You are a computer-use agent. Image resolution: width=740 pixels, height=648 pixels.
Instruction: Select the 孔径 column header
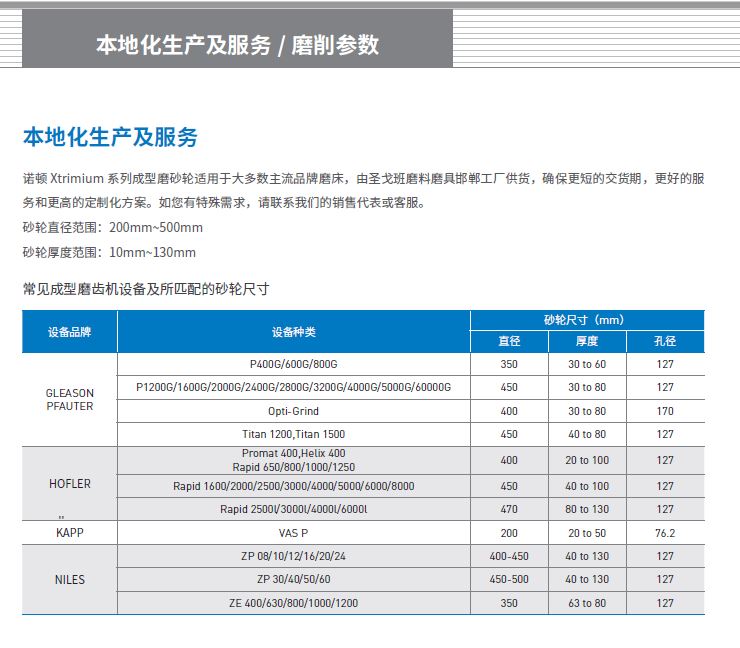665,341
